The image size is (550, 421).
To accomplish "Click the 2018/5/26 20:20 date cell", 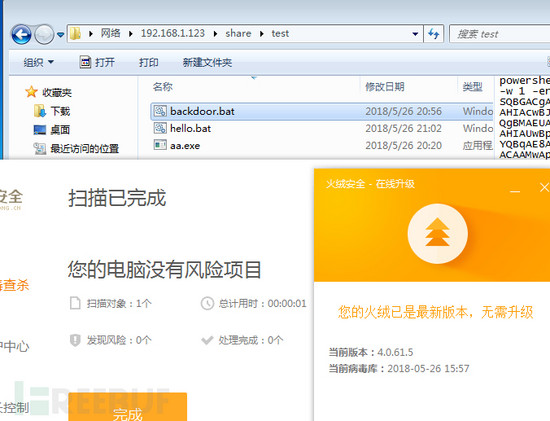I will (x=403, y=145).
